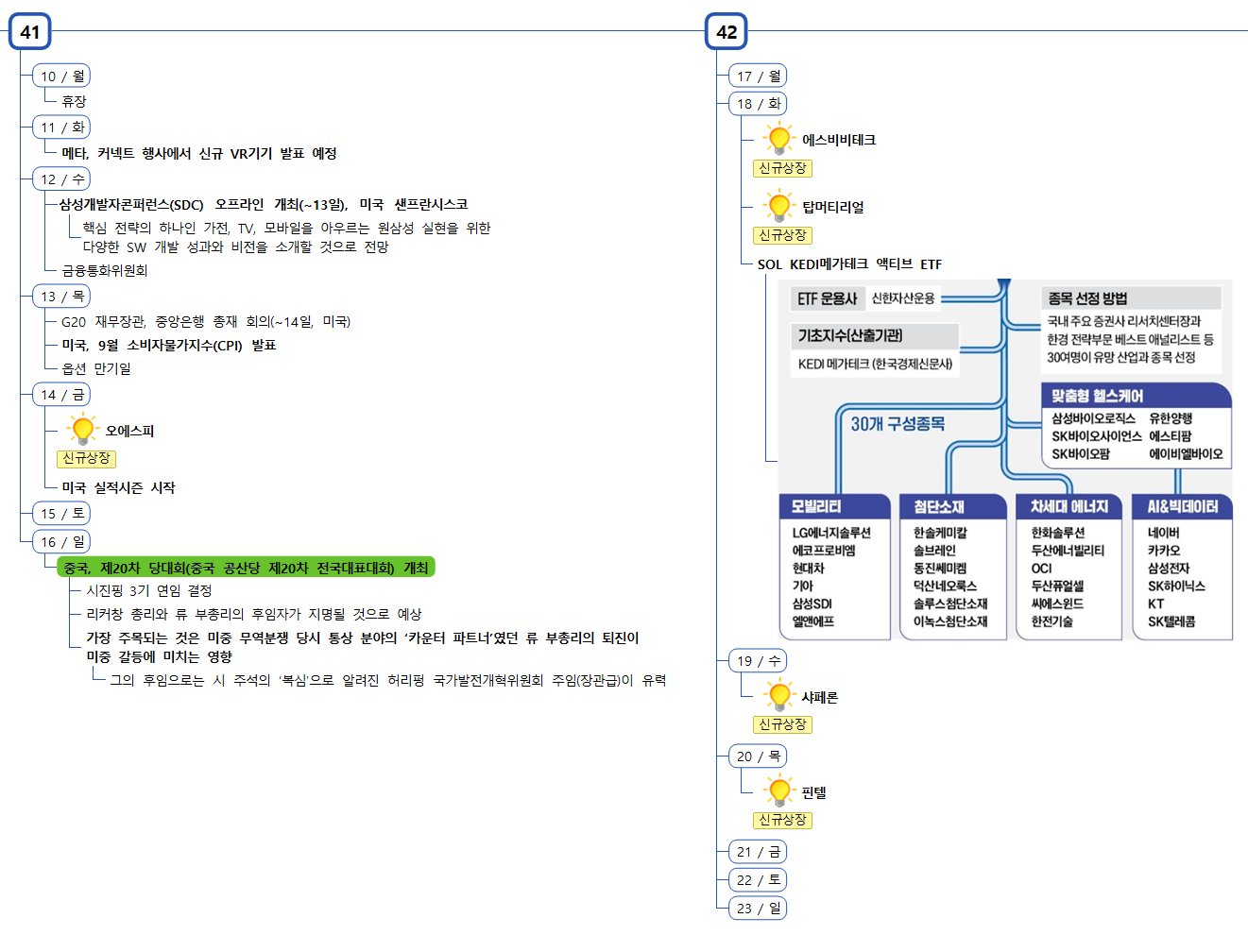Select the 14 / 금 date node
The width and height of the screenshot is (1248, 952).
pyautogui.click(x=61, y=394)
